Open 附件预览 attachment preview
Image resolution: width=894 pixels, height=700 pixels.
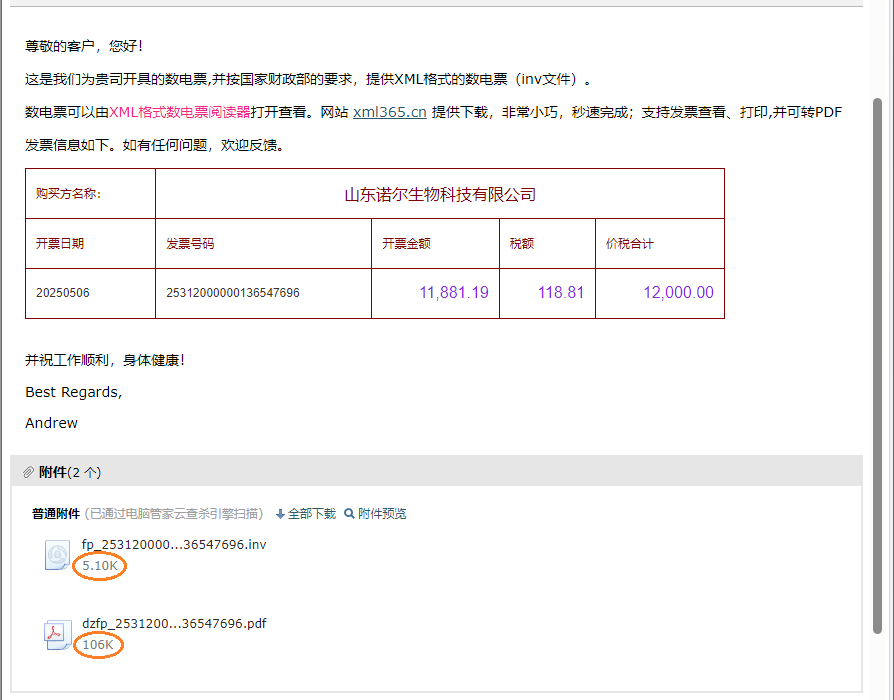click(x=382, y=514)
